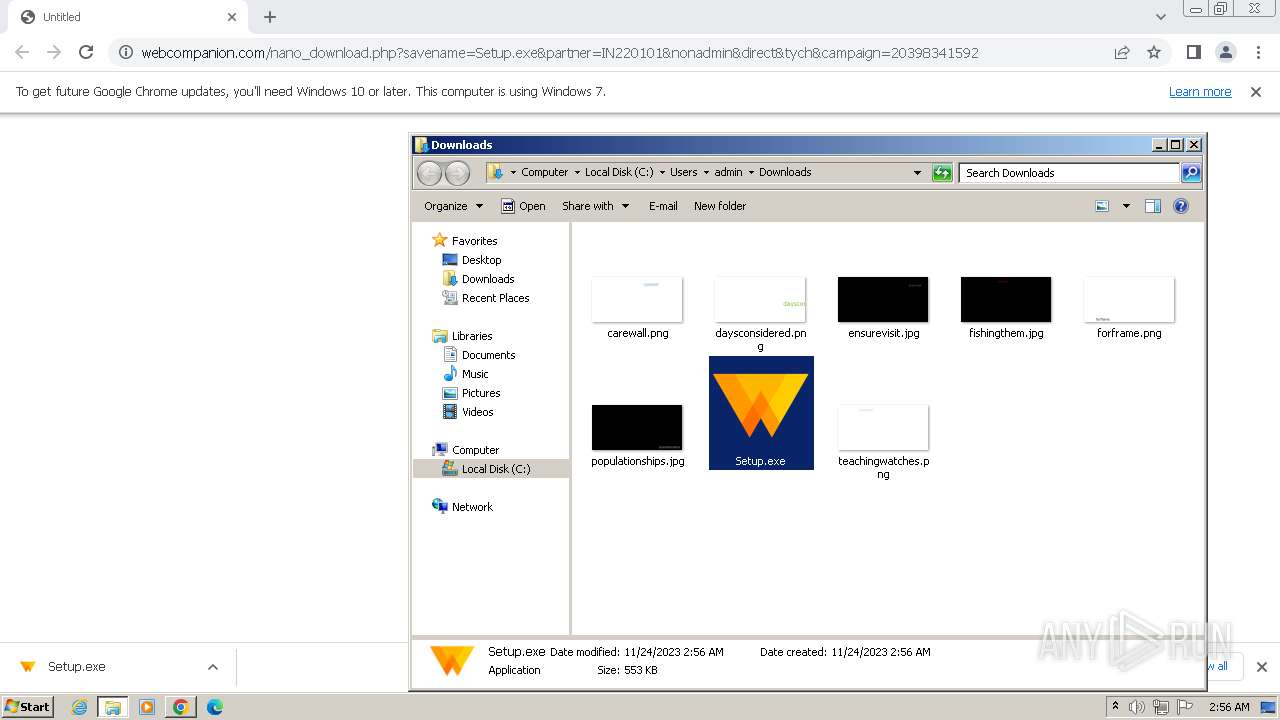Expand the Computer breadcrumb arrow
The width and height of the screenshot is (1280, 720).
576,172
